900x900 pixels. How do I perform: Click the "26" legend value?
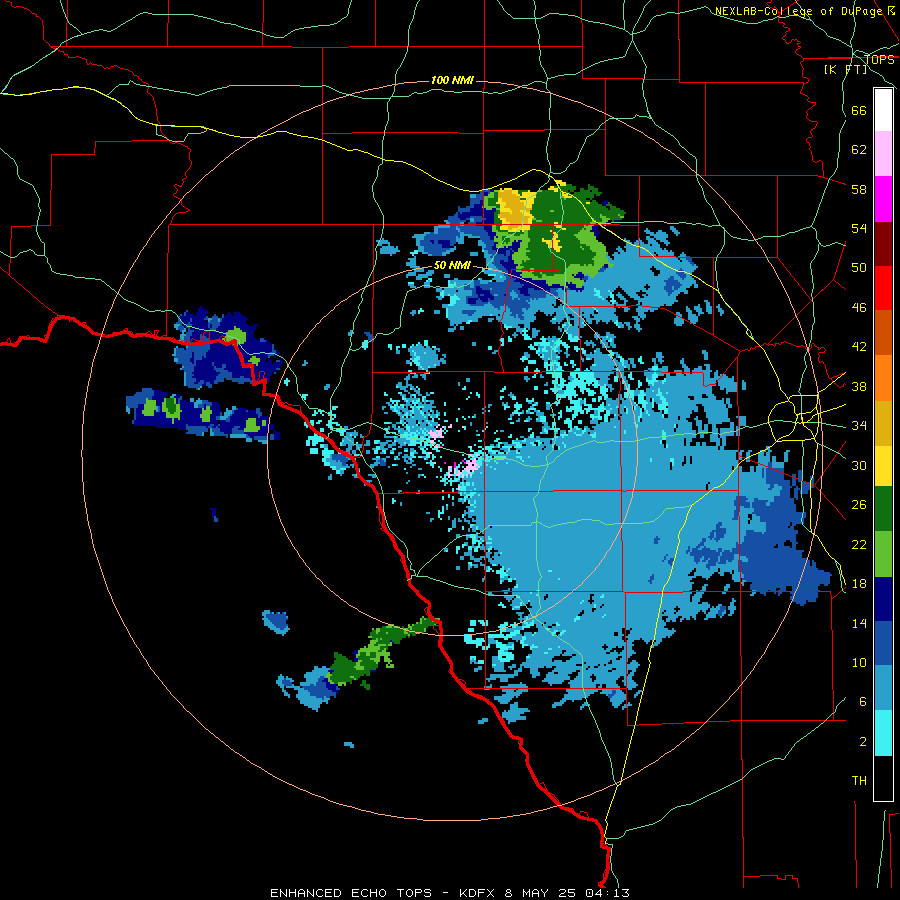(x=859, y=505)
